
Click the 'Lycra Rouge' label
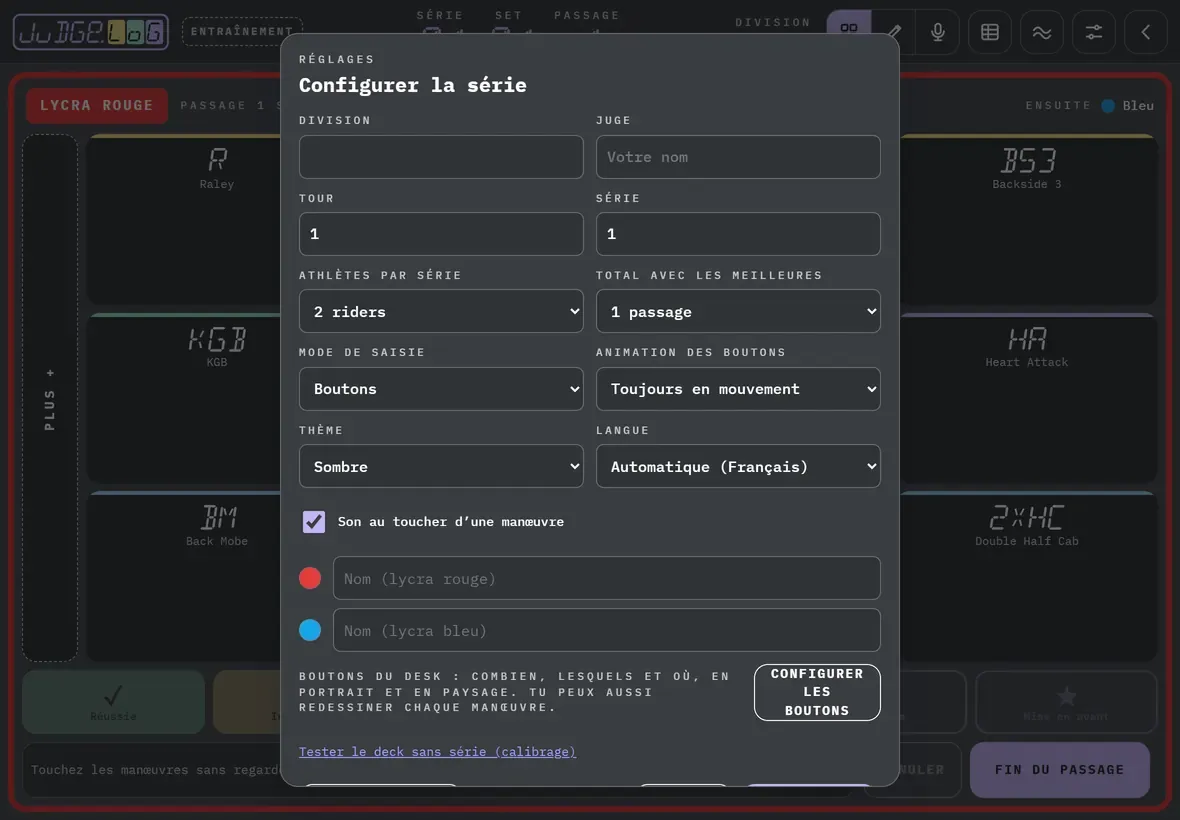click(x=96, y=105)
